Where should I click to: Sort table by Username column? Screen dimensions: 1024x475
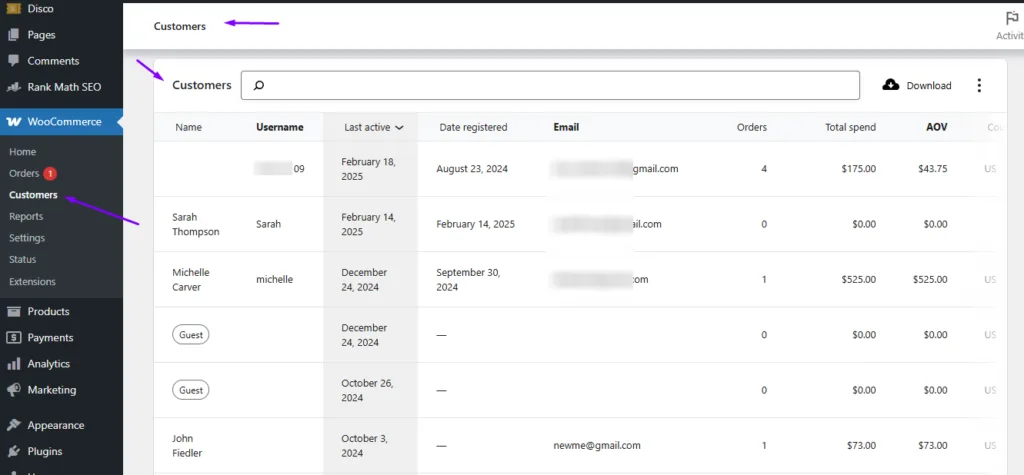click(280, 127)
